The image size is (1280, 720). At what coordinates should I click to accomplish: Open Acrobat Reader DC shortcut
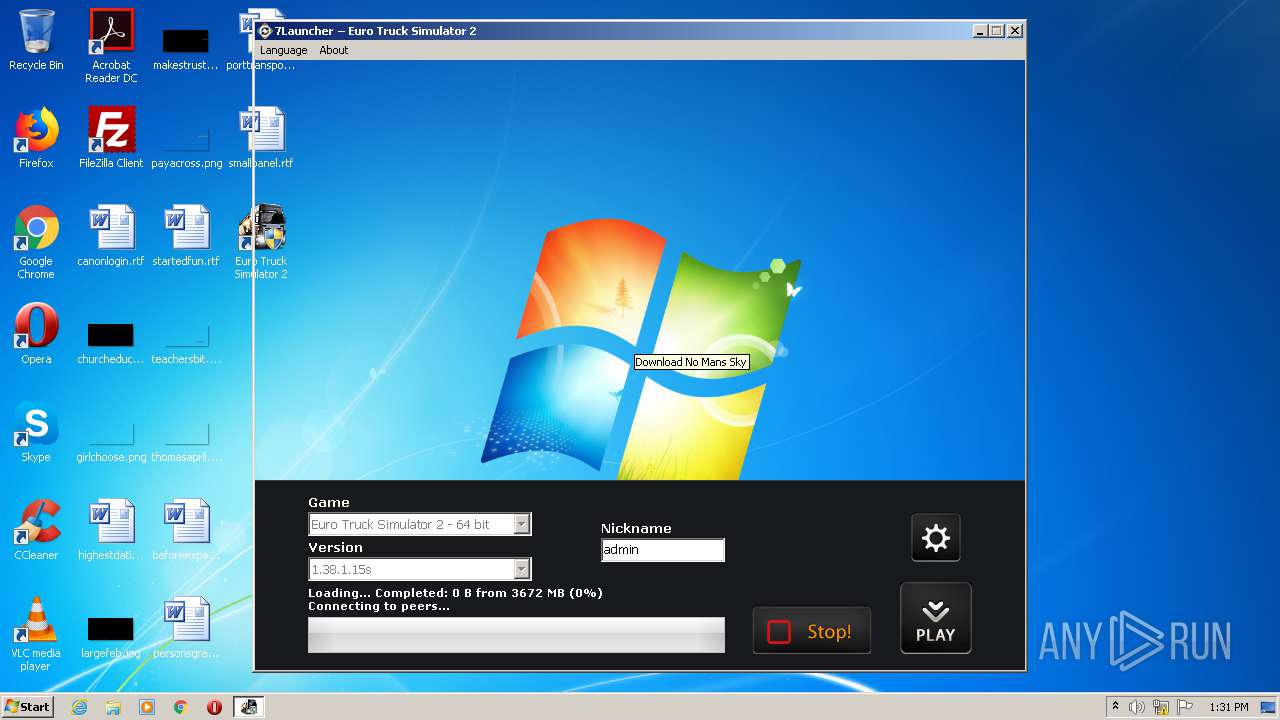click(111, 46)
